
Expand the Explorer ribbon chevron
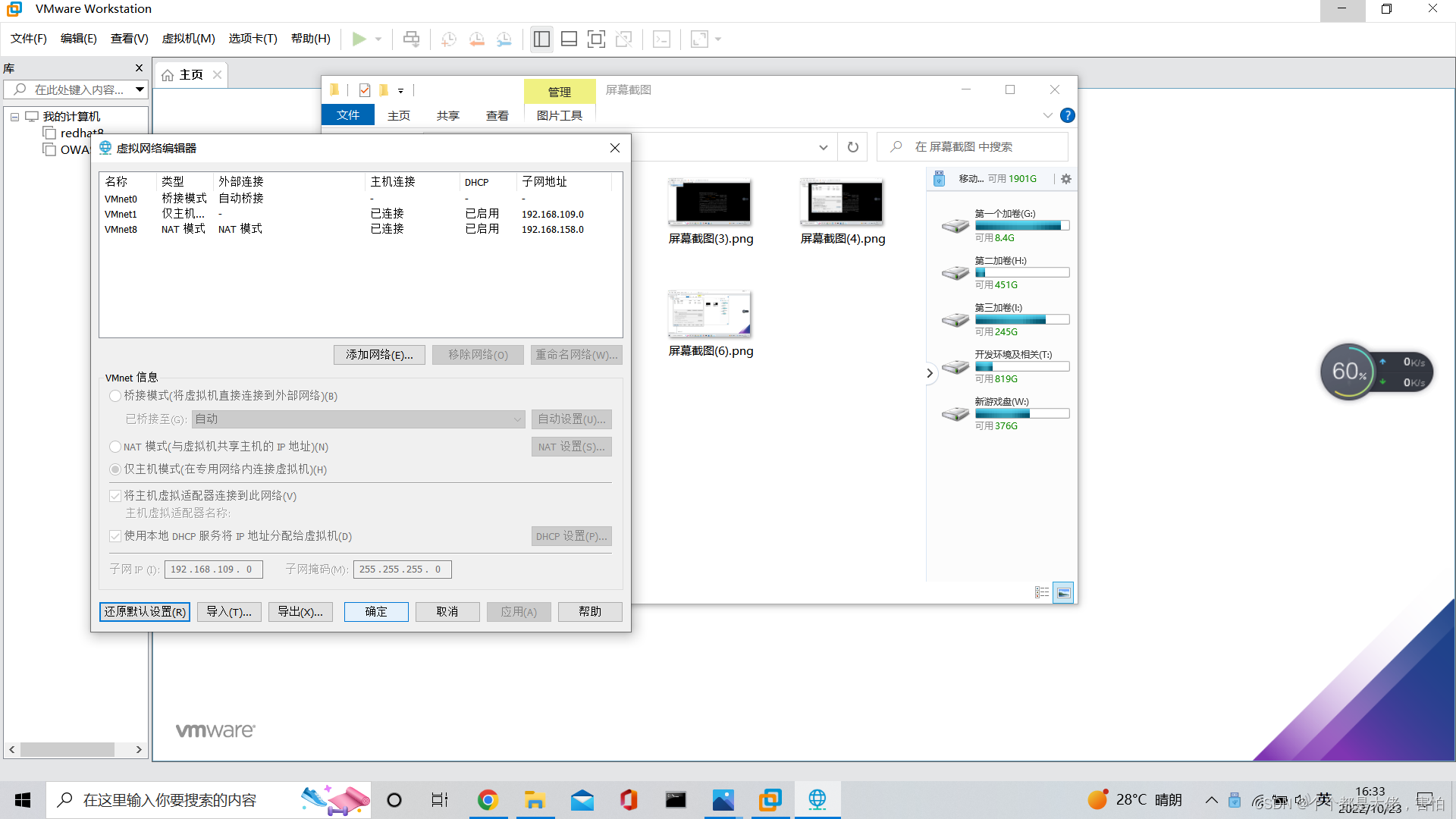[x=1047, y=115]
